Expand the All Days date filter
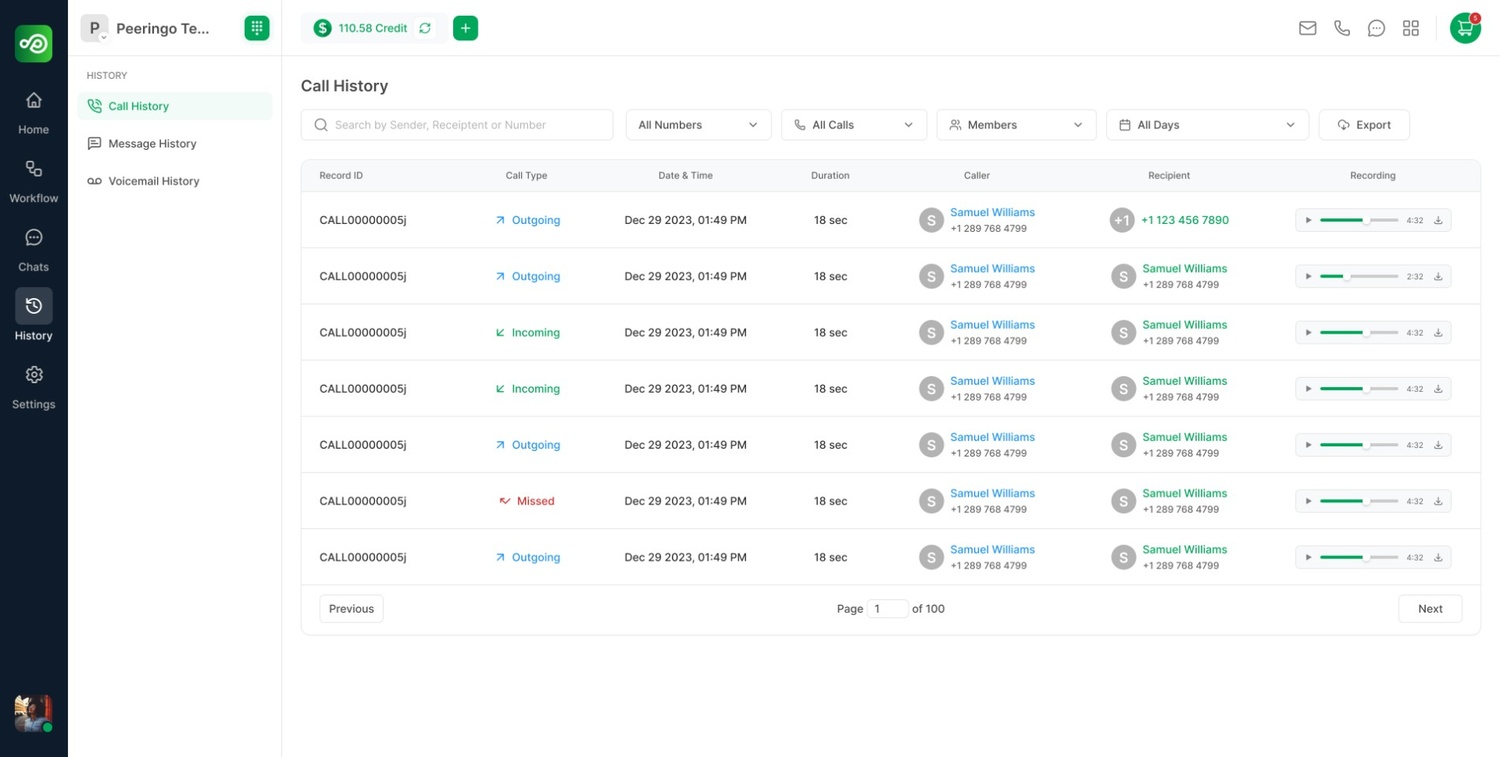The width and height of the screenshot is (1500, 757). pyautogui.click(x=1207, y=125)
